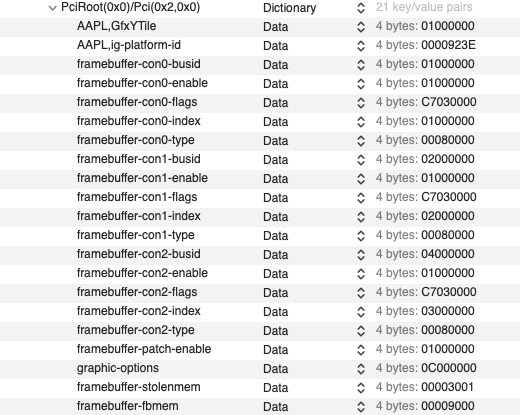Select the framebuffer-con1-flags key
This screenshot has width=520, height=415.
click(x=137, y=197)
